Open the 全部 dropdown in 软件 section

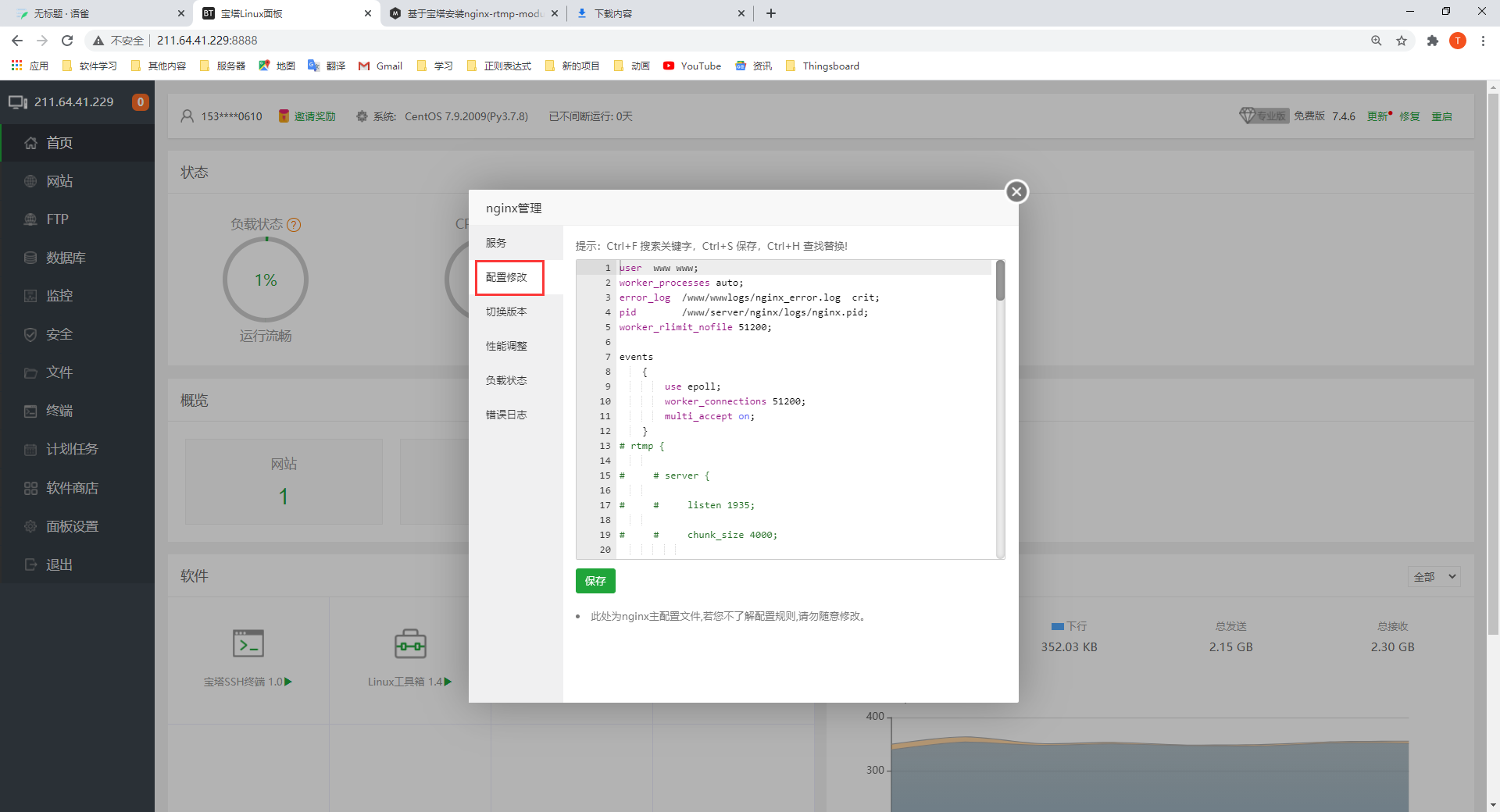(1434, 577)
